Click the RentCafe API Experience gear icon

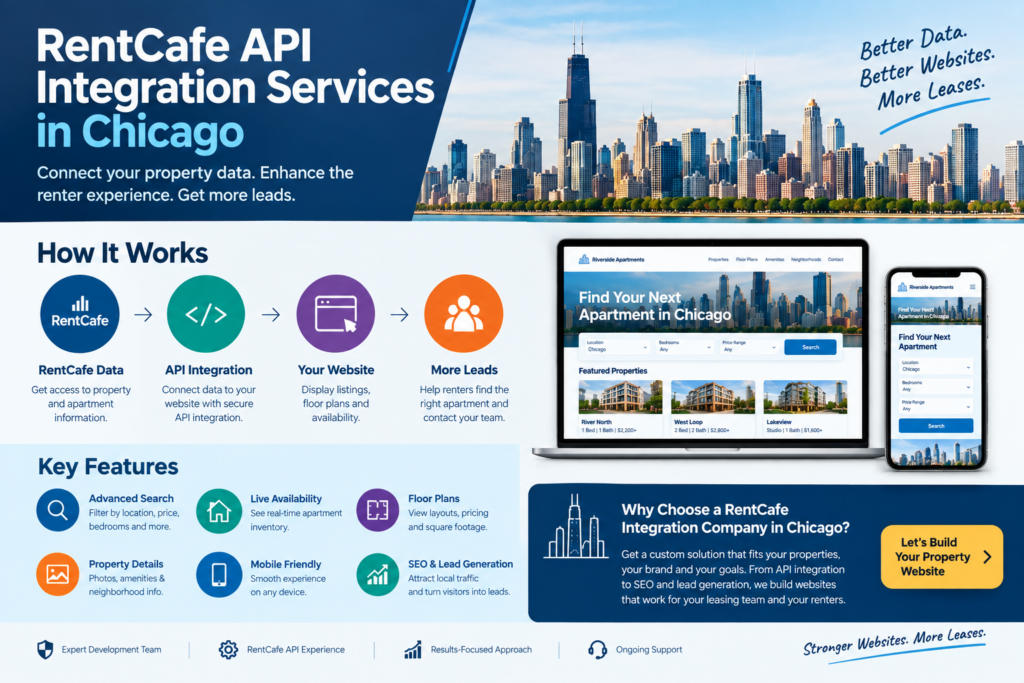[x=228, y=650]
